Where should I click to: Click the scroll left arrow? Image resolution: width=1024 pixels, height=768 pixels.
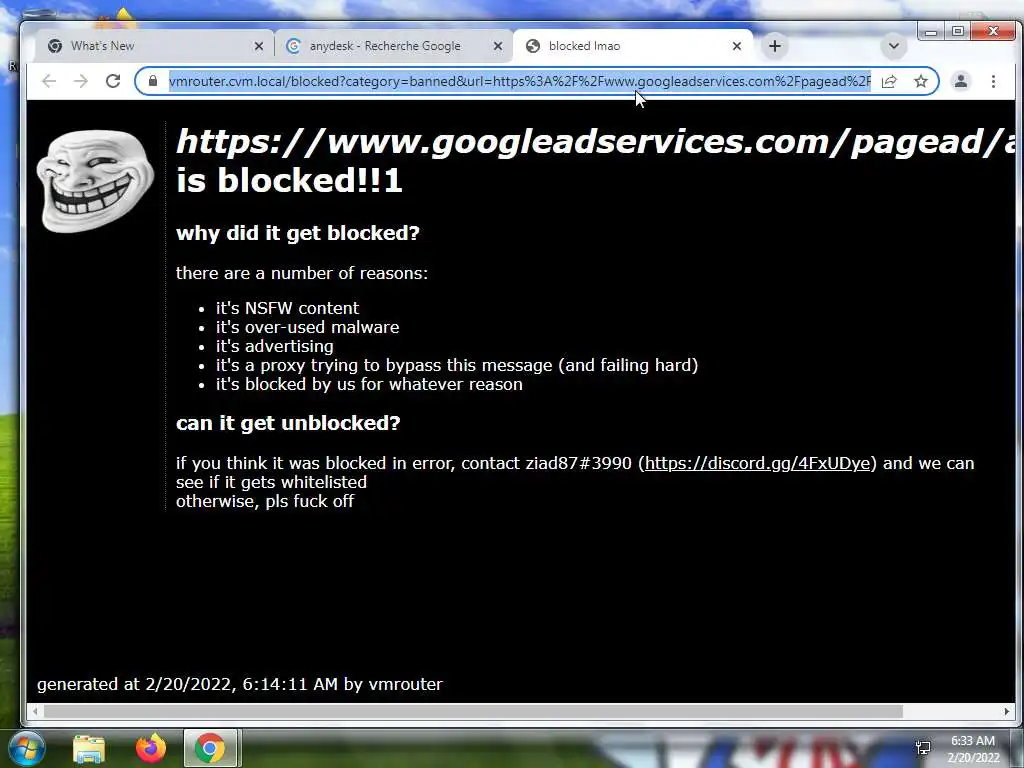tap(35, 711)
